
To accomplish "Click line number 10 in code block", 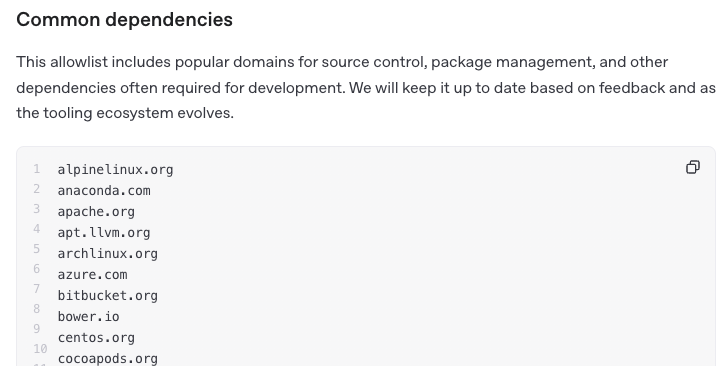I will [x=40, y=348].
